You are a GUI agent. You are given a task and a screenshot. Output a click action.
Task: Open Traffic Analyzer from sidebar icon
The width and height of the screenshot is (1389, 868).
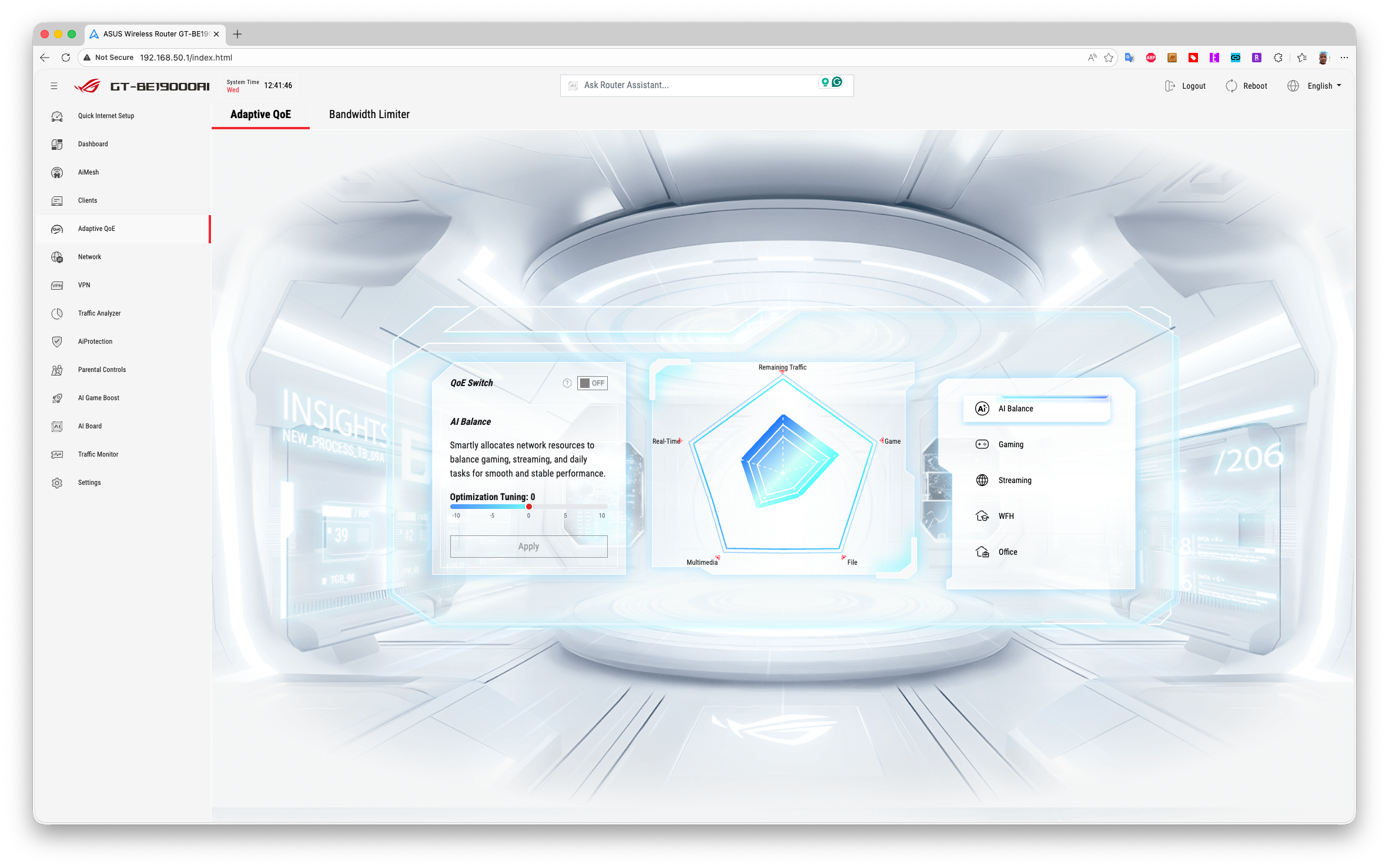tap(57, 313)
